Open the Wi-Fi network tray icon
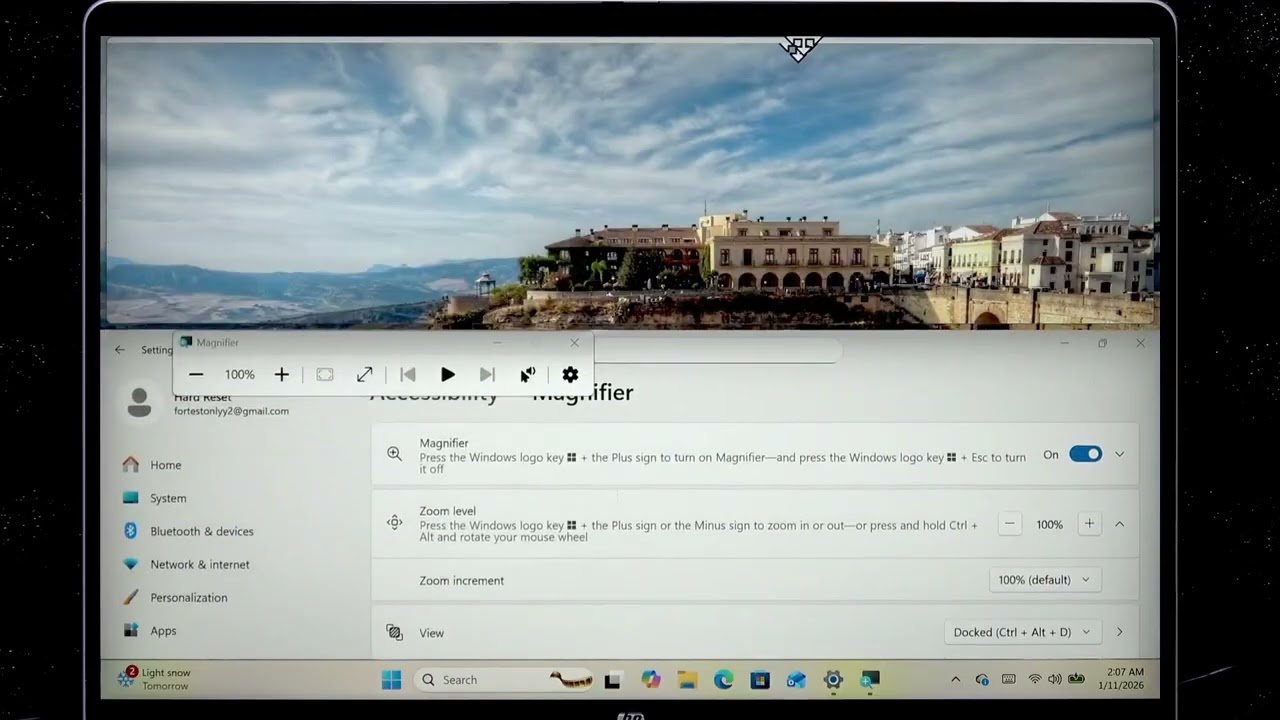 1034,680
